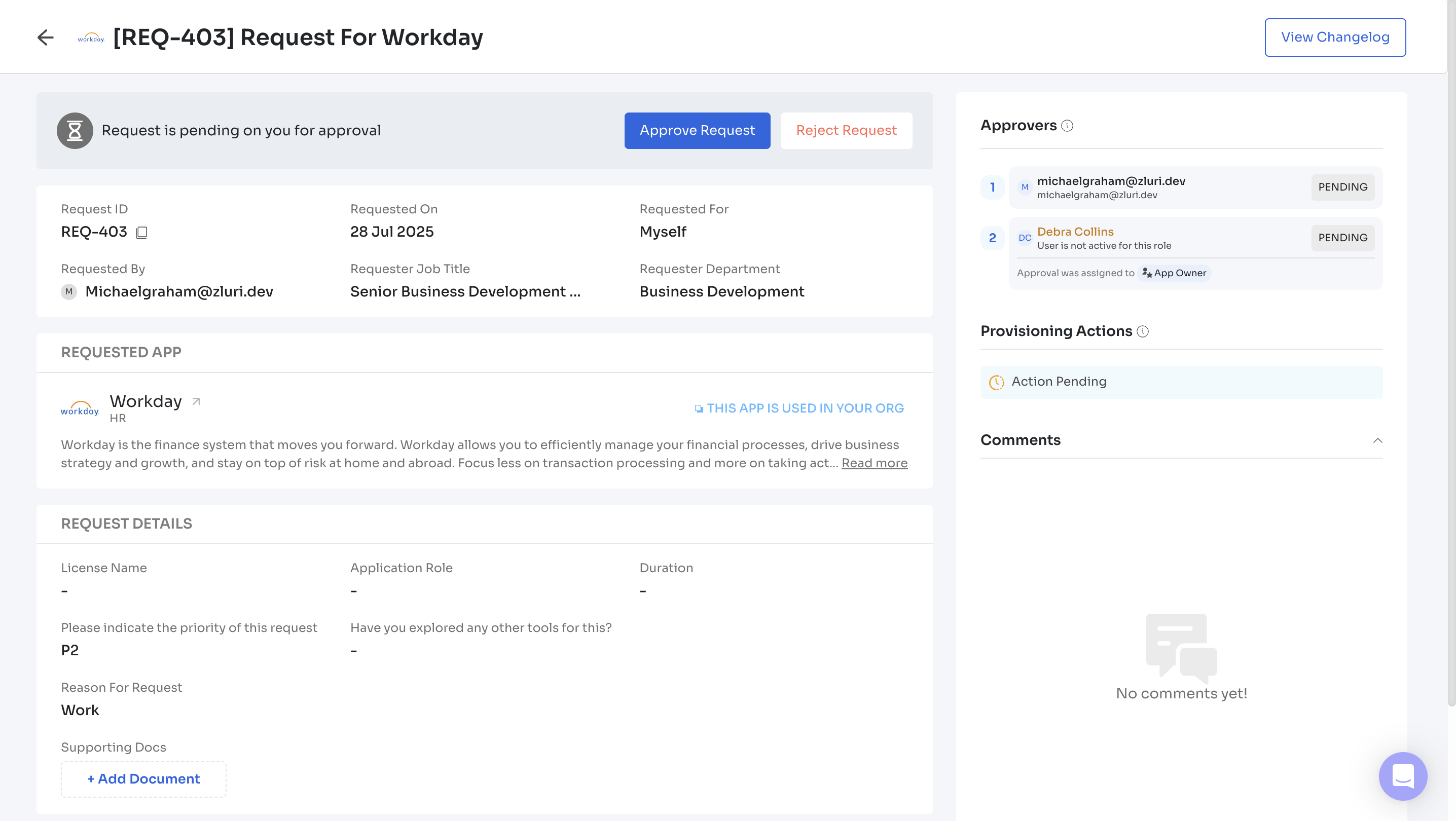
Task: Click the page title '[REQ-403] Request For Workday'
Action: tap(298, 38)
